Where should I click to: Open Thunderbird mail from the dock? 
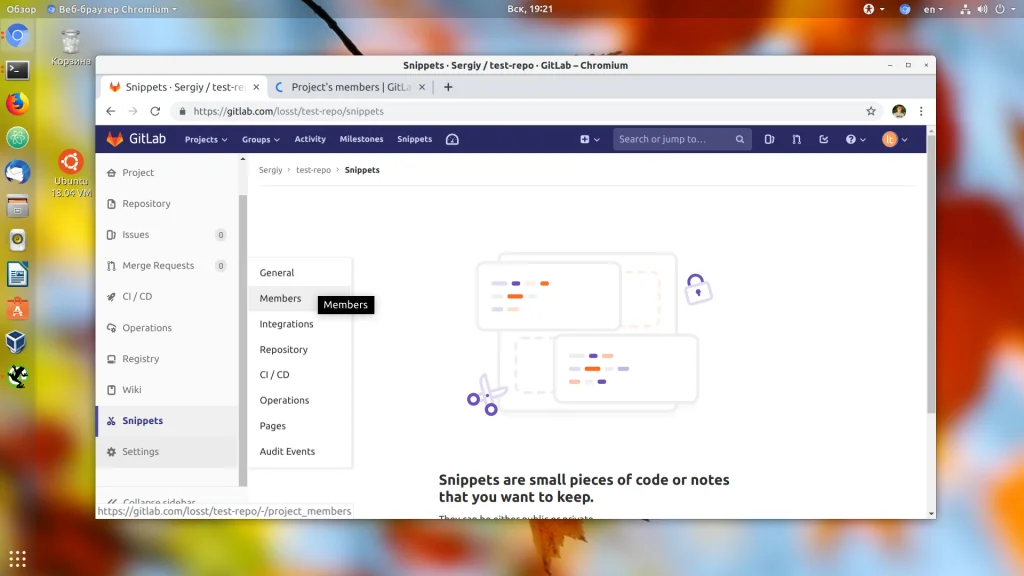coord(18,172)
